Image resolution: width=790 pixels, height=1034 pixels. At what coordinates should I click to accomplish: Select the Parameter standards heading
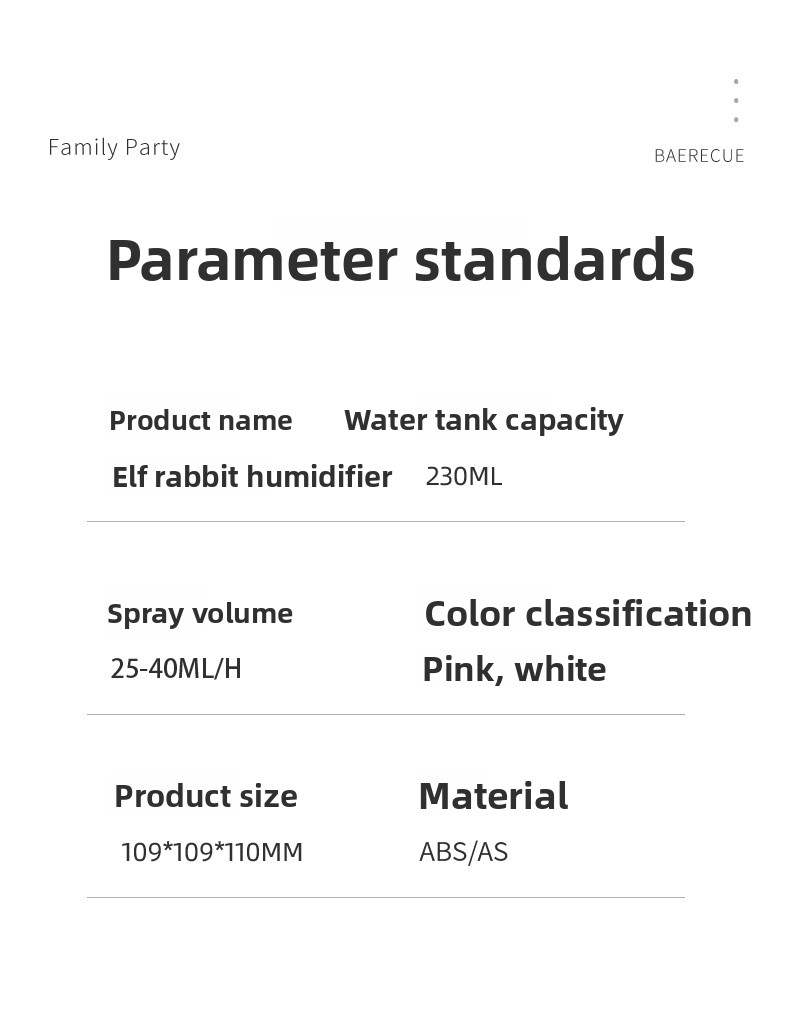[401, 260]
